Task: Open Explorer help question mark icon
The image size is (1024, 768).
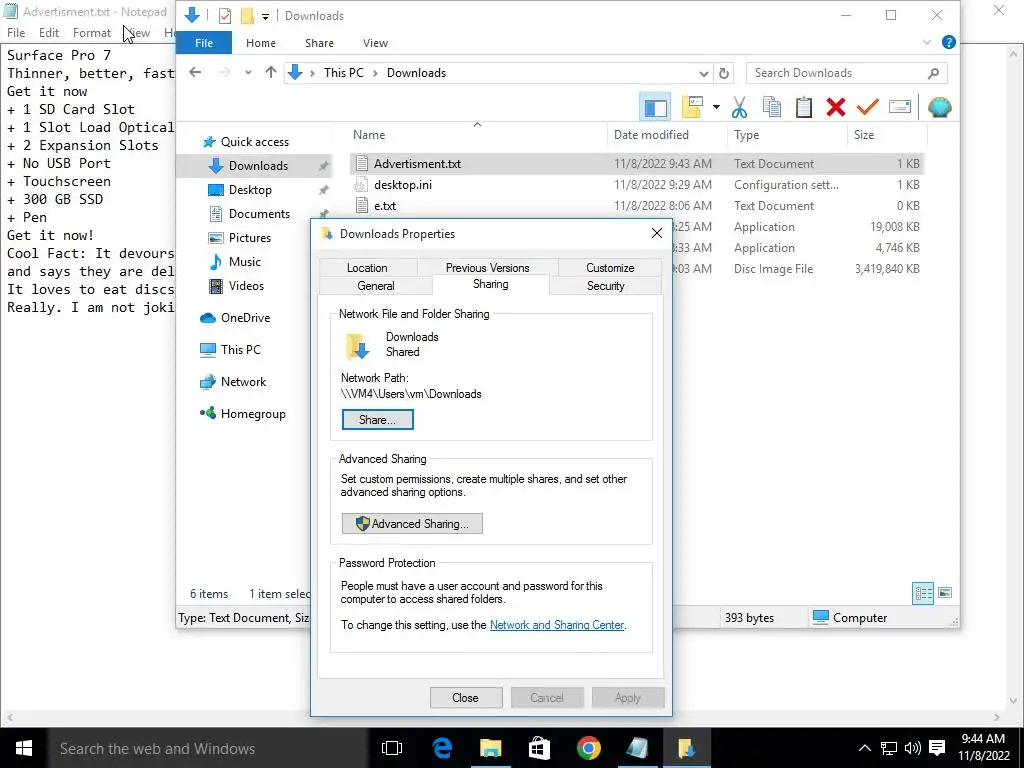Action: click(949, 42)
